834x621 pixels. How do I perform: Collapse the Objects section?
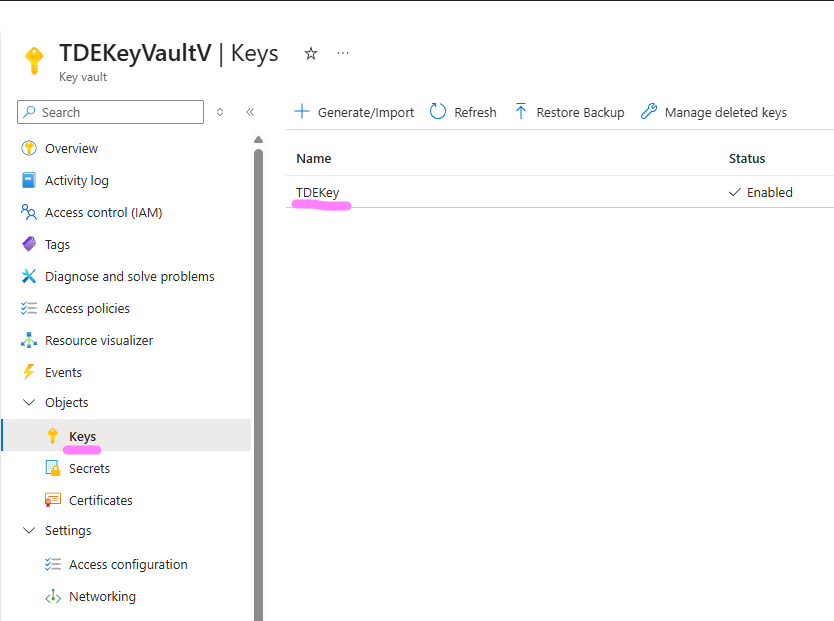28,402
